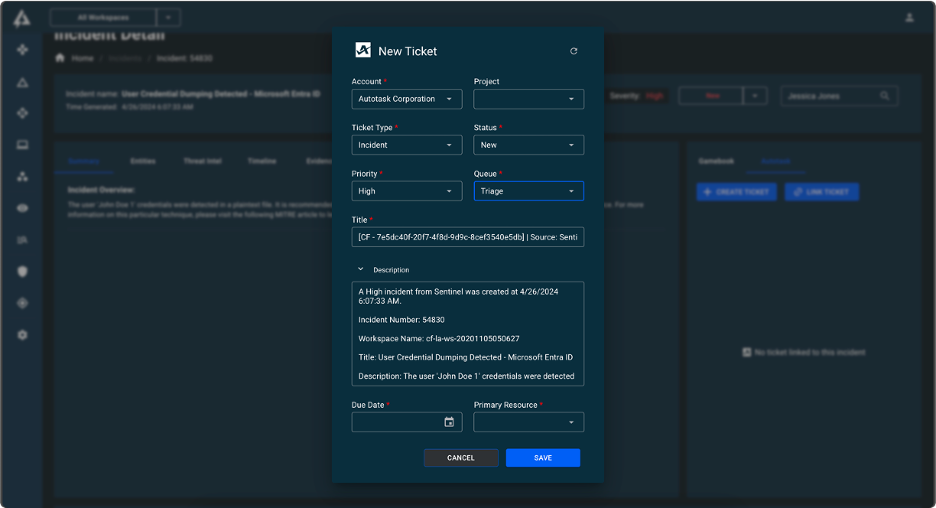The height and width of the screenshot is (508, 936).
Task: Open the calendar picker in Due Date
Action: point(449,422)
